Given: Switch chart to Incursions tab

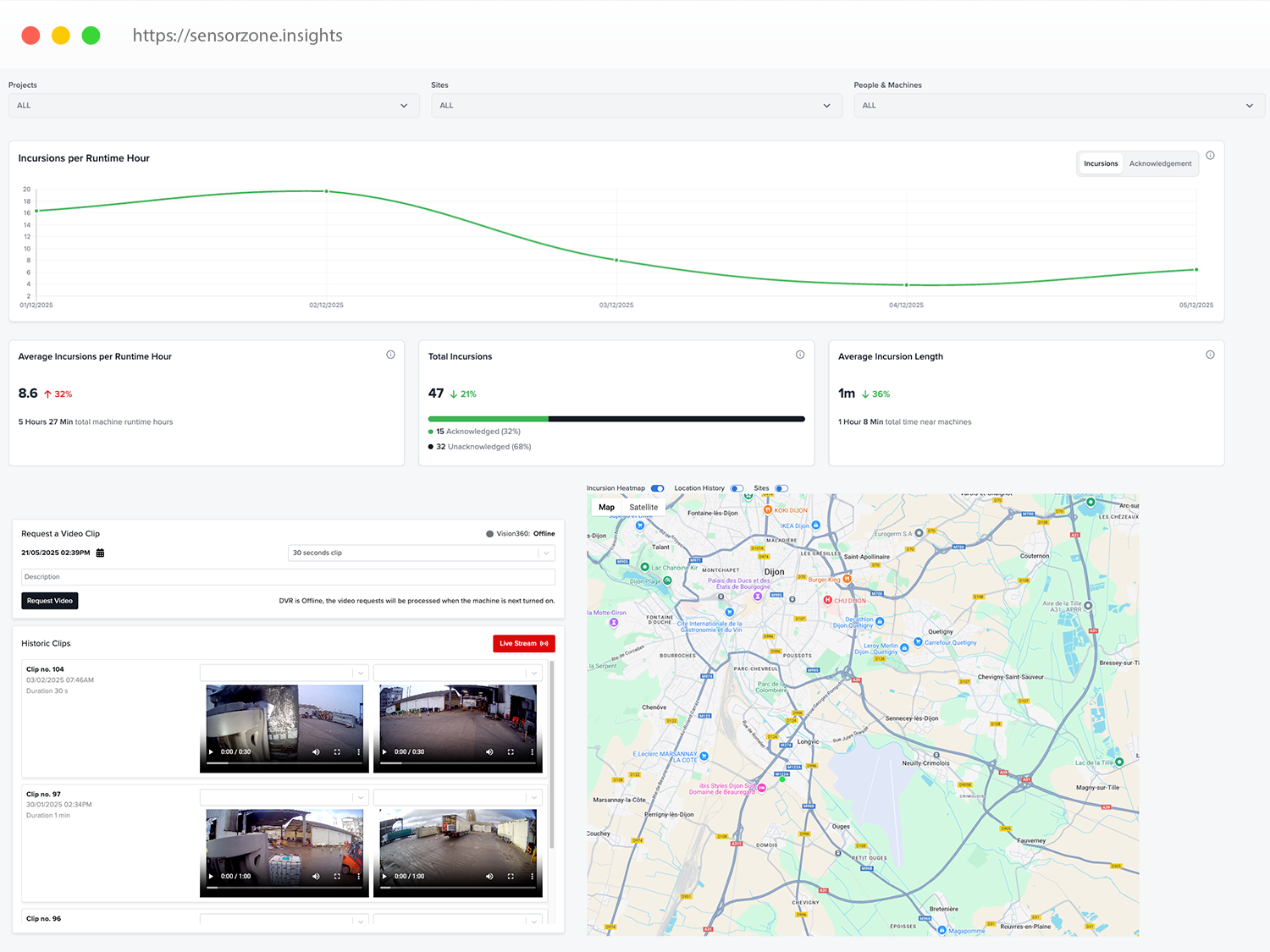Looking at the screenshot, I should coord(1101,163).
